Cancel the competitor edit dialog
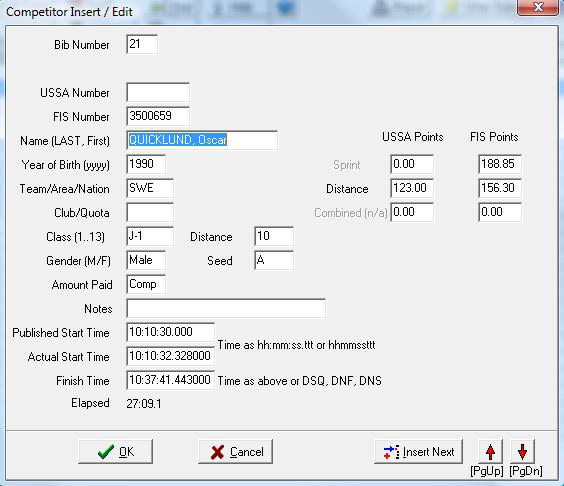 236,451
